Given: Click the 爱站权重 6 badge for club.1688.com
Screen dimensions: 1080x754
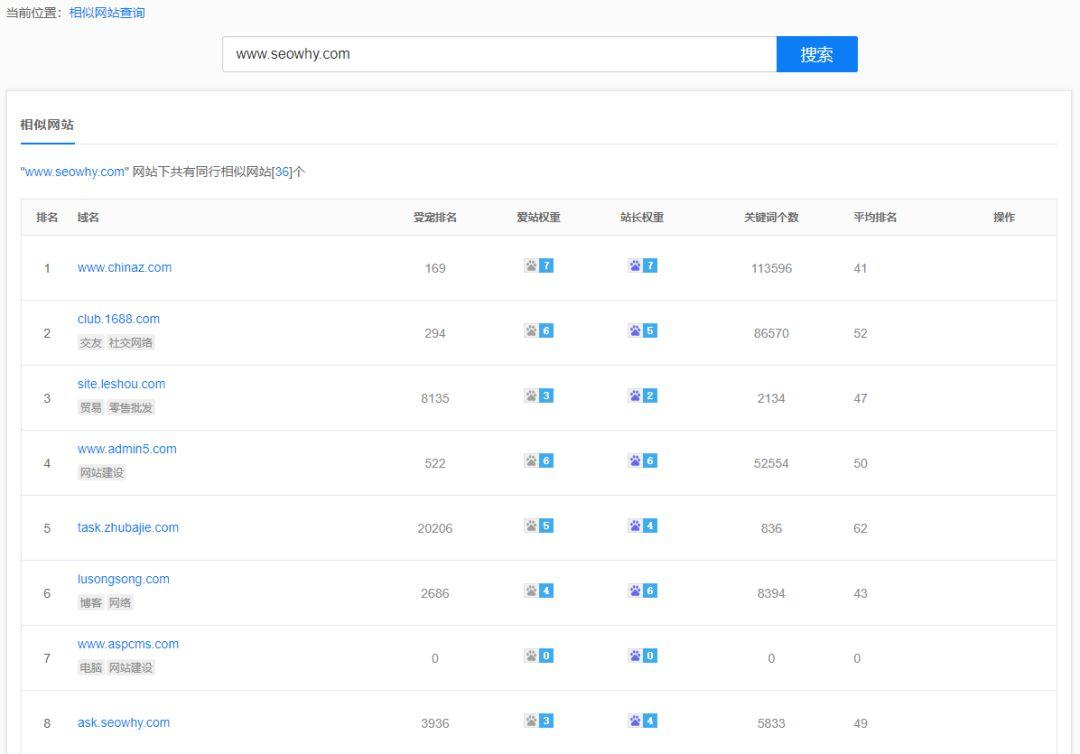Looking at the screenshot, I should click(539, 331).
